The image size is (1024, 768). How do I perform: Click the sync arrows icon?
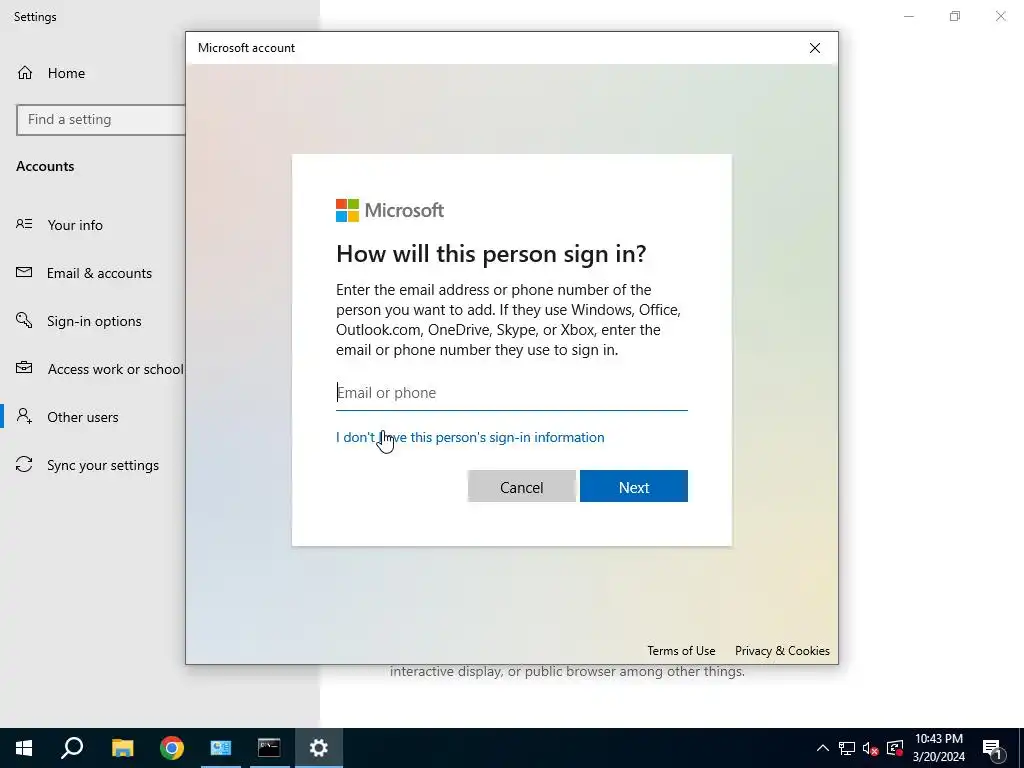[24, 464]
